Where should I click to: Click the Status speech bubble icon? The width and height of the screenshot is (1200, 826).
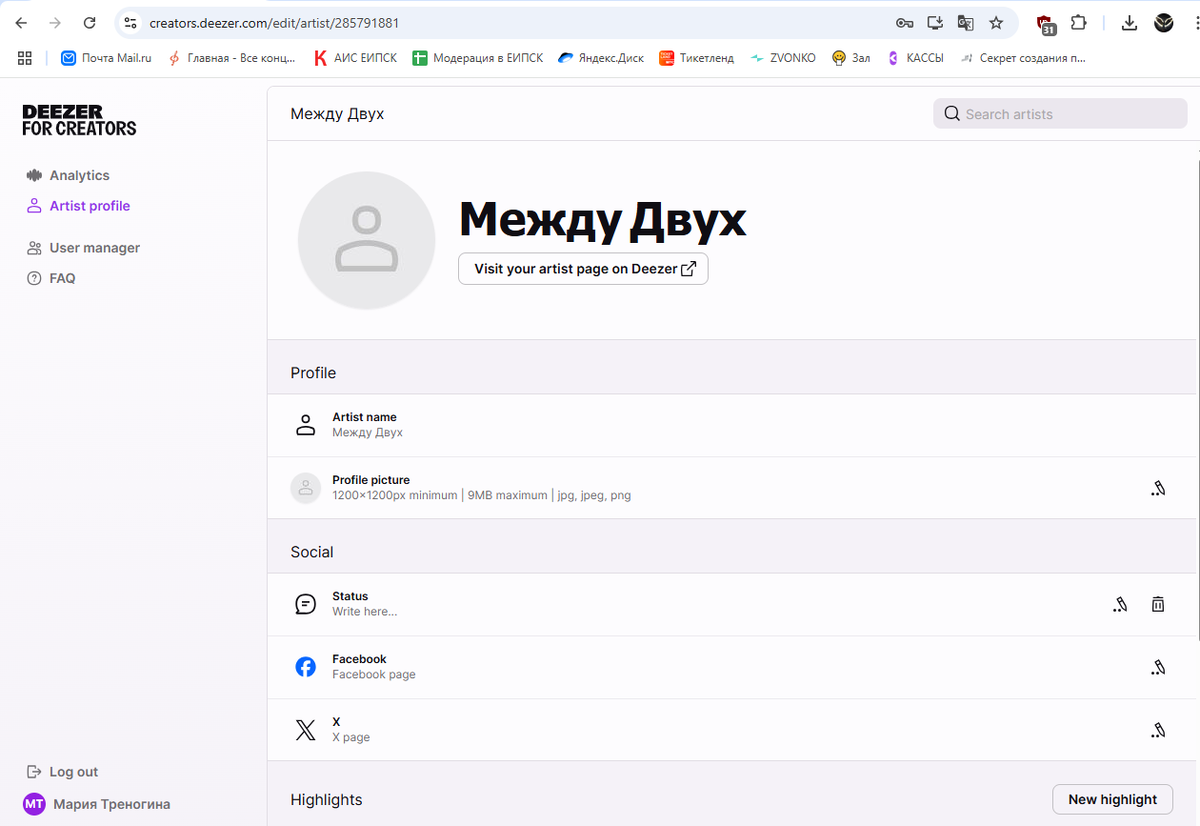[x=306, y=604]
